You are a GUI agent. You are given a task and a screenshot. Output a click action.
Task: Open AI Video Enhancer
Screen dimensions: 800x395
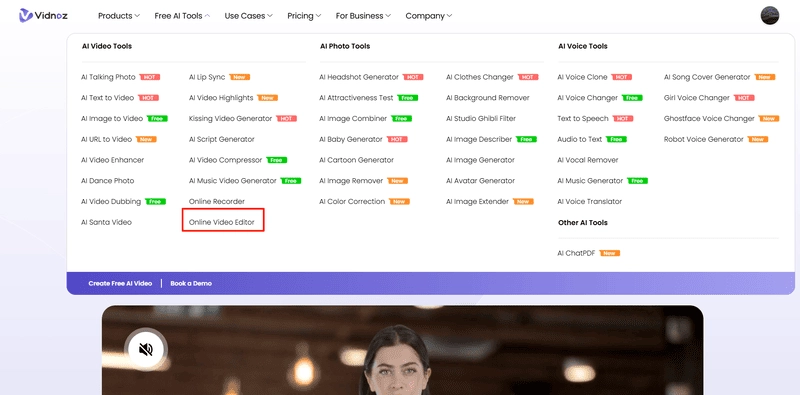112,160
